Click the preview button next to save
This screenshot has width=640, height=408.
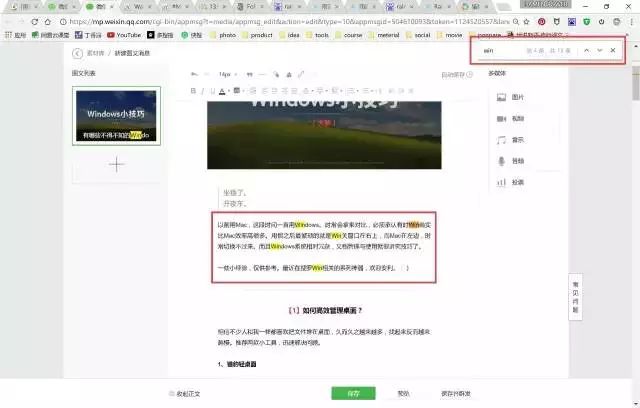[403, 394]
